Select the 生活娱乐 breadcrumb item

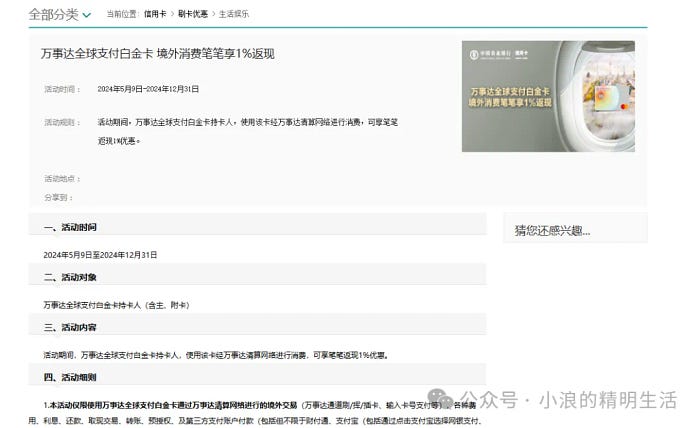coord(233,14)
